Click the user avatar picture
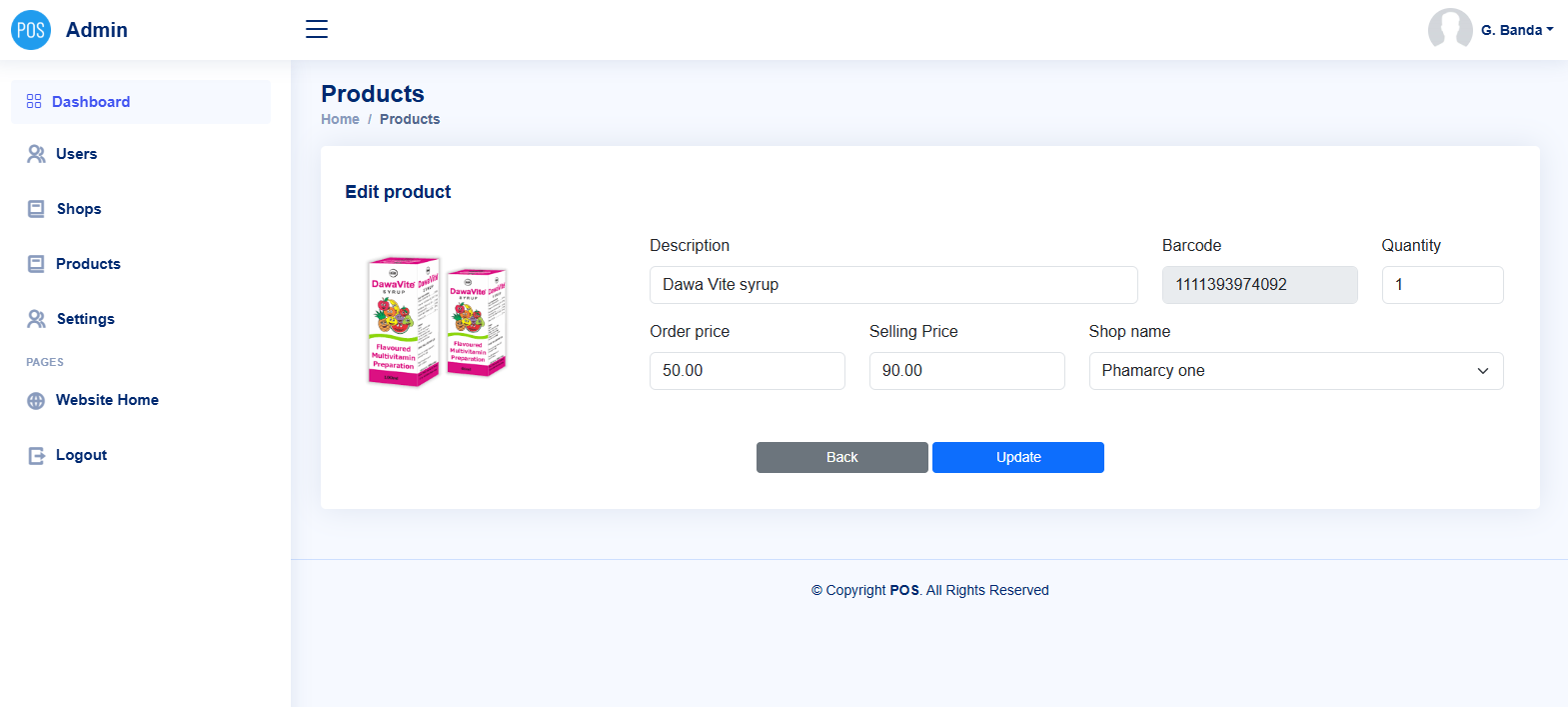This screenshot has width=1568, height=707. point(1449,30)
